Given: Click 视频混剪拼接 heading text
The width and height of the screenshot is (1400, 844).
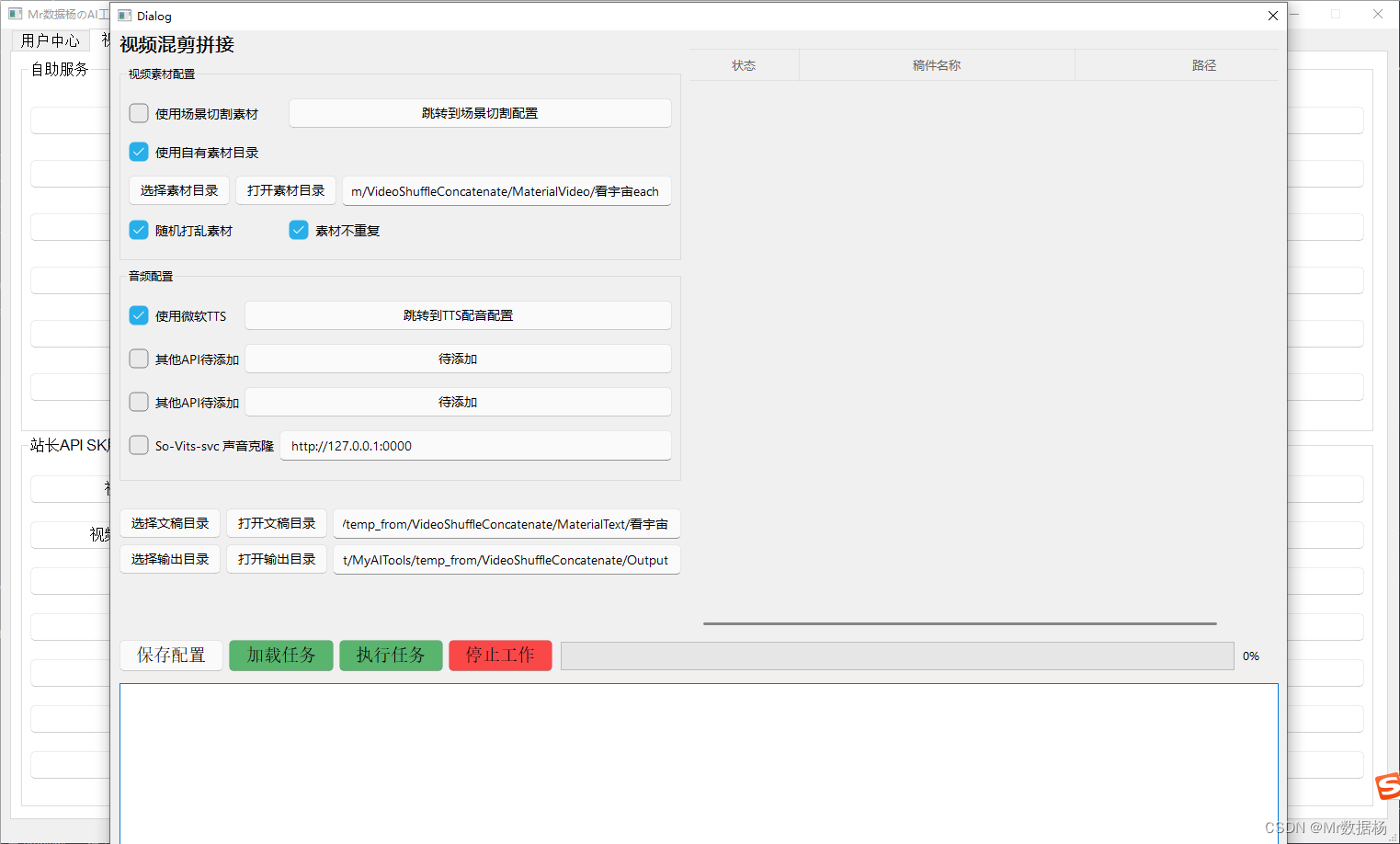Looking at the screenshot, I should pyautogui.click(x=177, y=45).
